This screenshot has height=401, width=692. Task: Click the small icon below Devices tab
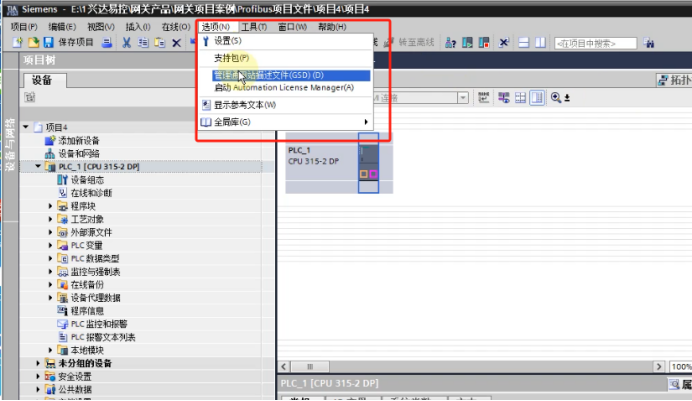point(30,97)
